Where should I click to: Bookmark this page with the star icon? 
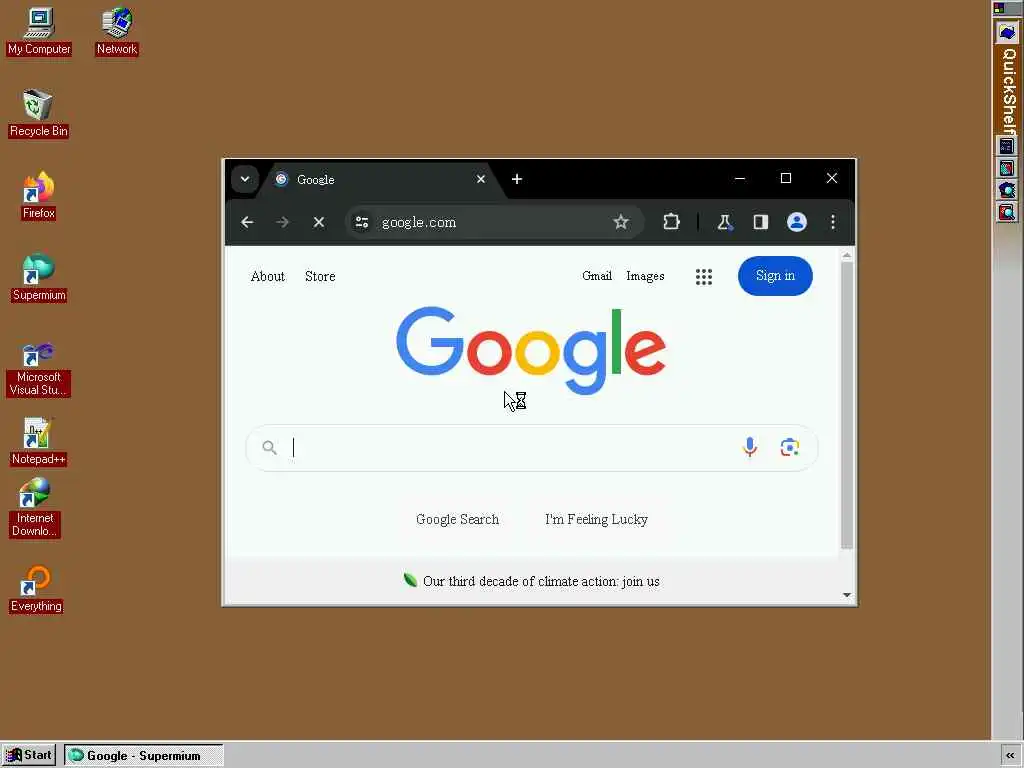621,222
